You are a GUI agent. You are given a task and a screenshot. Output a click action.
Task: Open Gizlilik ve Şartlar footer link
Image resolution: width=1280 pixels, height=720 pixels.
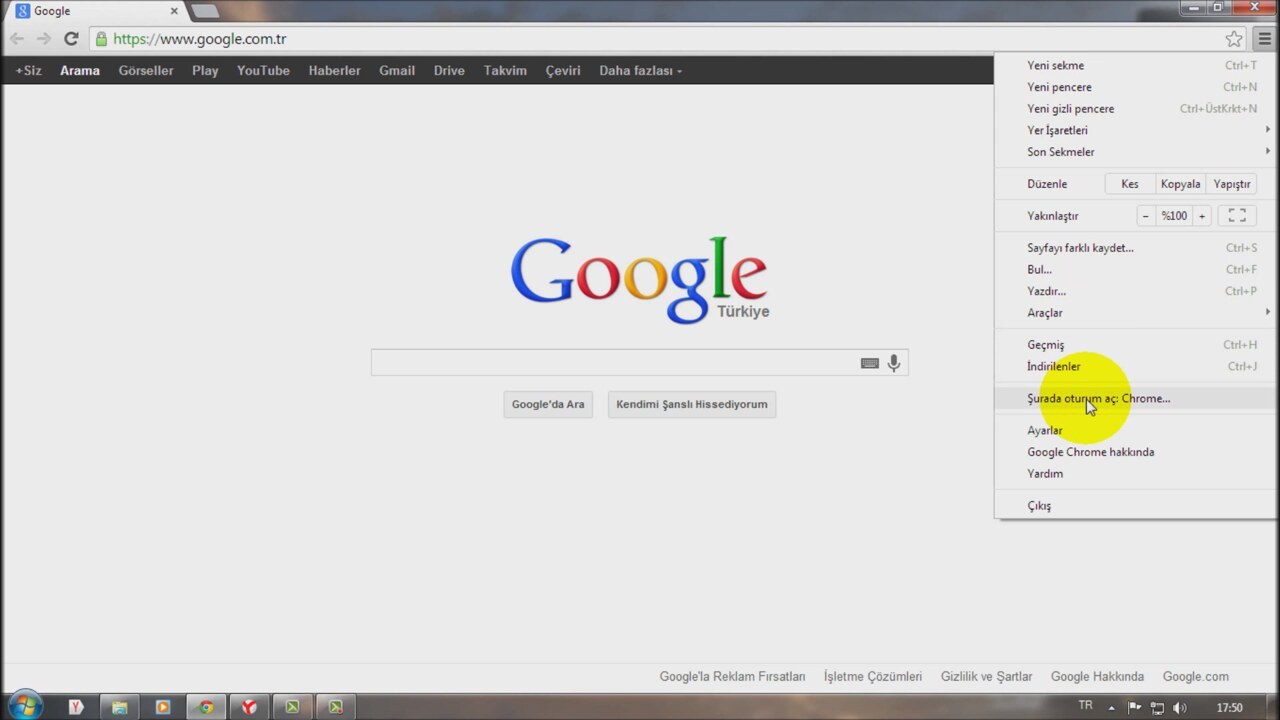point(986,677)
